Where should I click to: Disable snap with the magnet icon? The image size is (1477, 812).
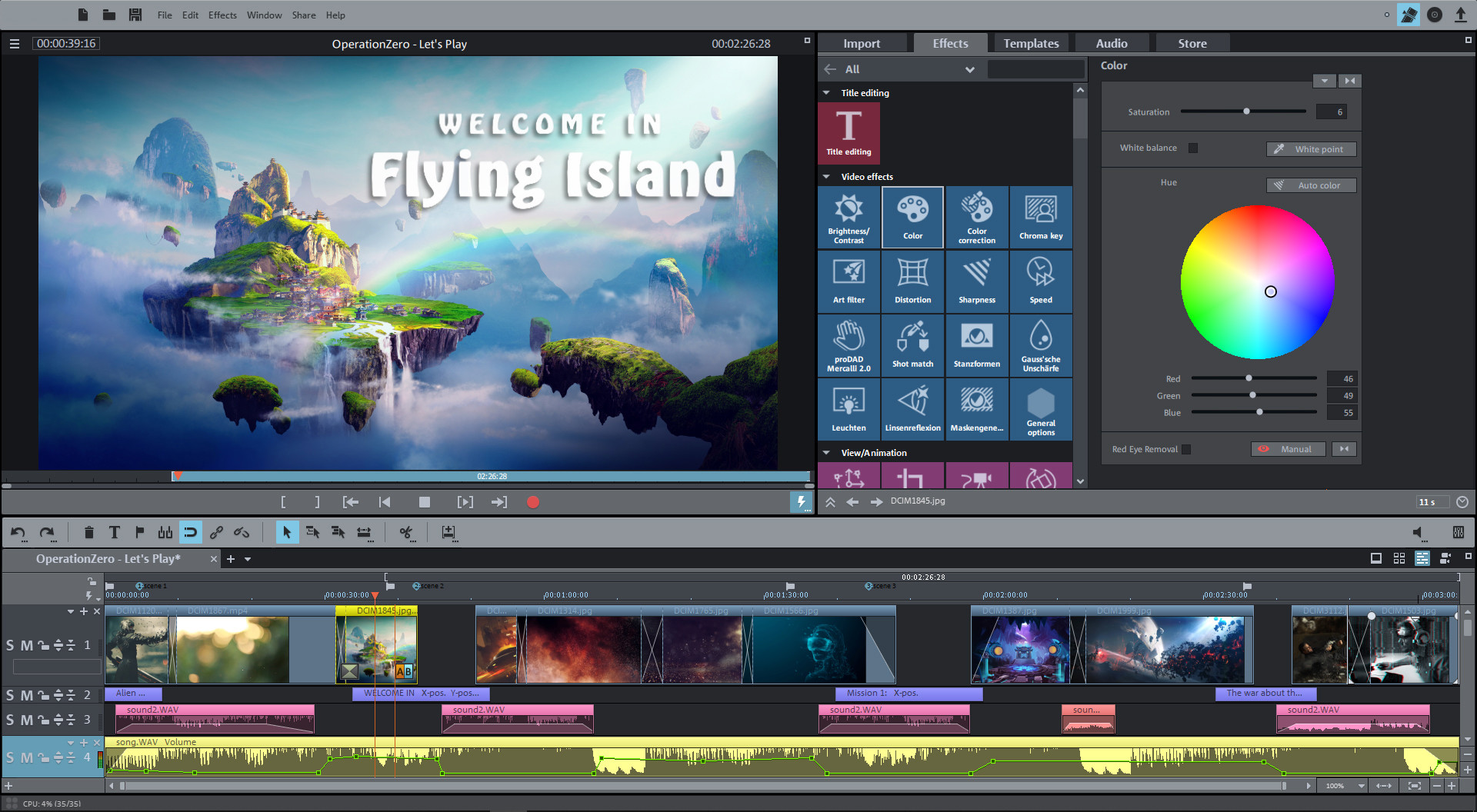pyautogui.click(x=190, y=532)
